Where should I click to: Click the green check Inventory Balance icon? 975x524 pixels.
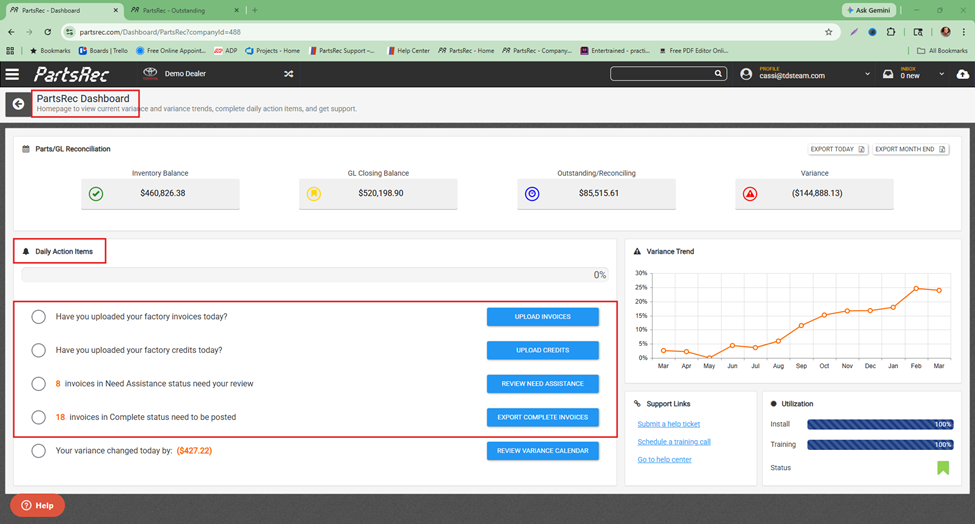(96, 194)
